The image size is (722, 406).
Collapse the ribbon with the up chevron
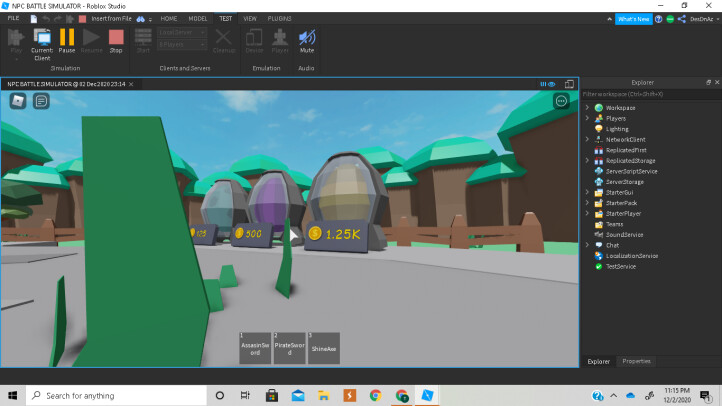610,19
